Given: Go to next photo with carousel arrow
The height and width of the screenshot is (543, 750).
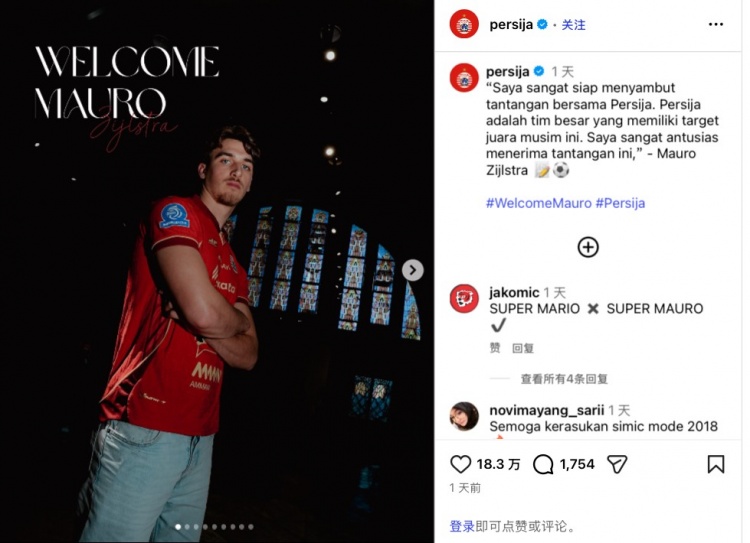Looking at the screenshot, I should (413, 270).
